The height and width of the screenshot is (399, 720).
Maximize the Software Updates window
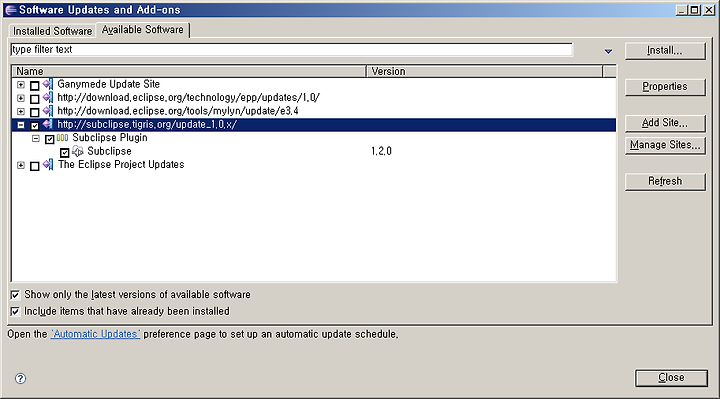695,10
